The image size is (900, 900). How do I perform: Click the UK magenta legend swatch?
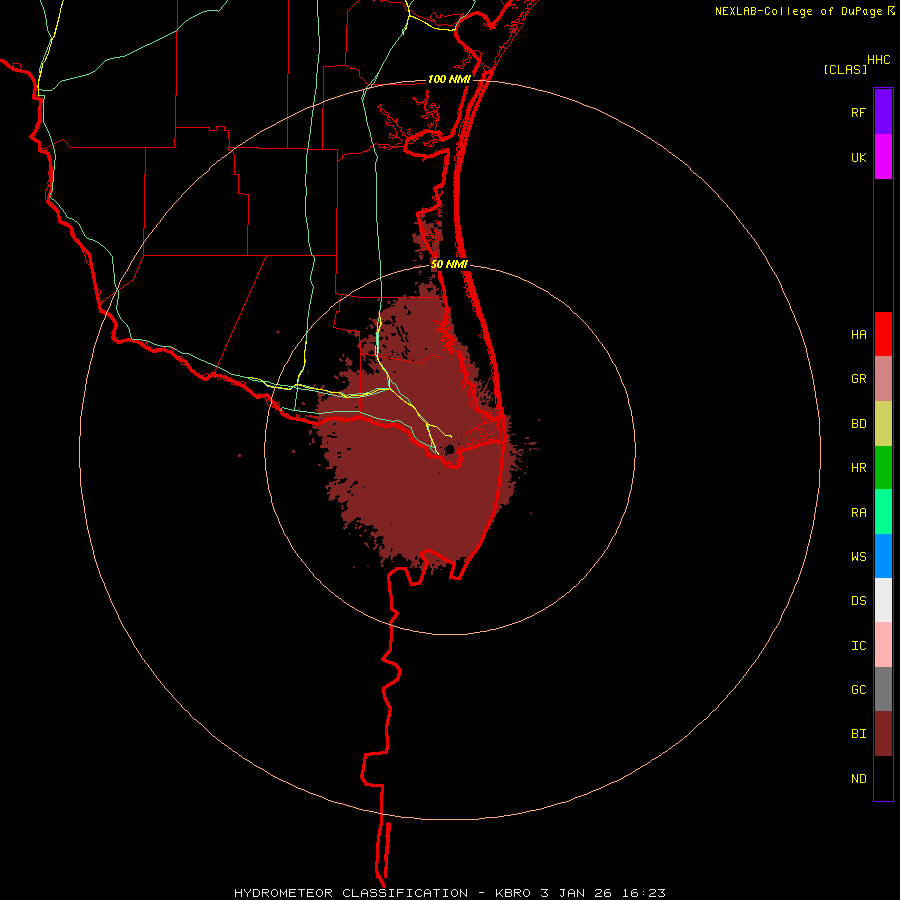point(883,157)
